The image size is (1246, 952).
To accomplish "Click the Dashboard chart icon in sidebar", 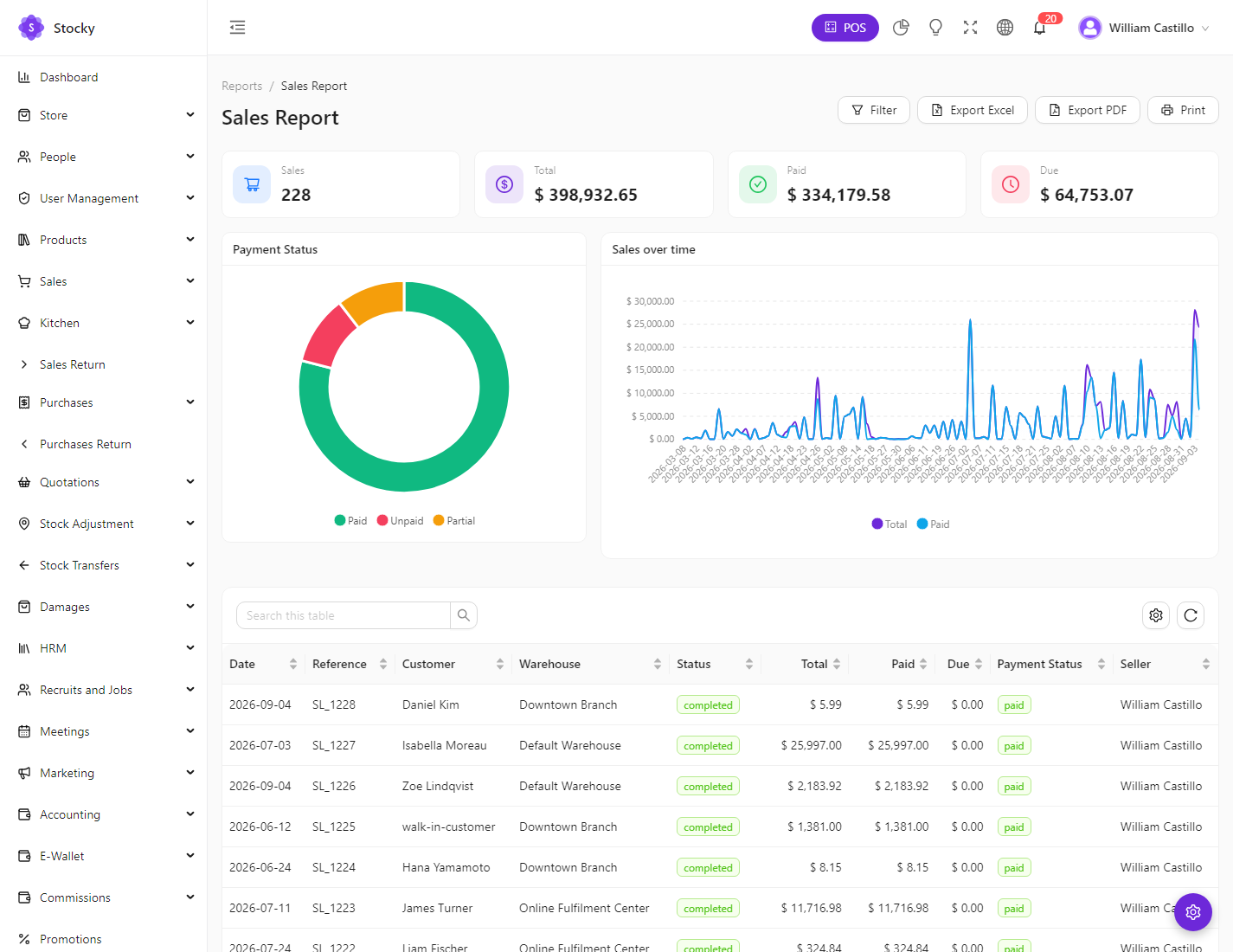I will [24, 77].
